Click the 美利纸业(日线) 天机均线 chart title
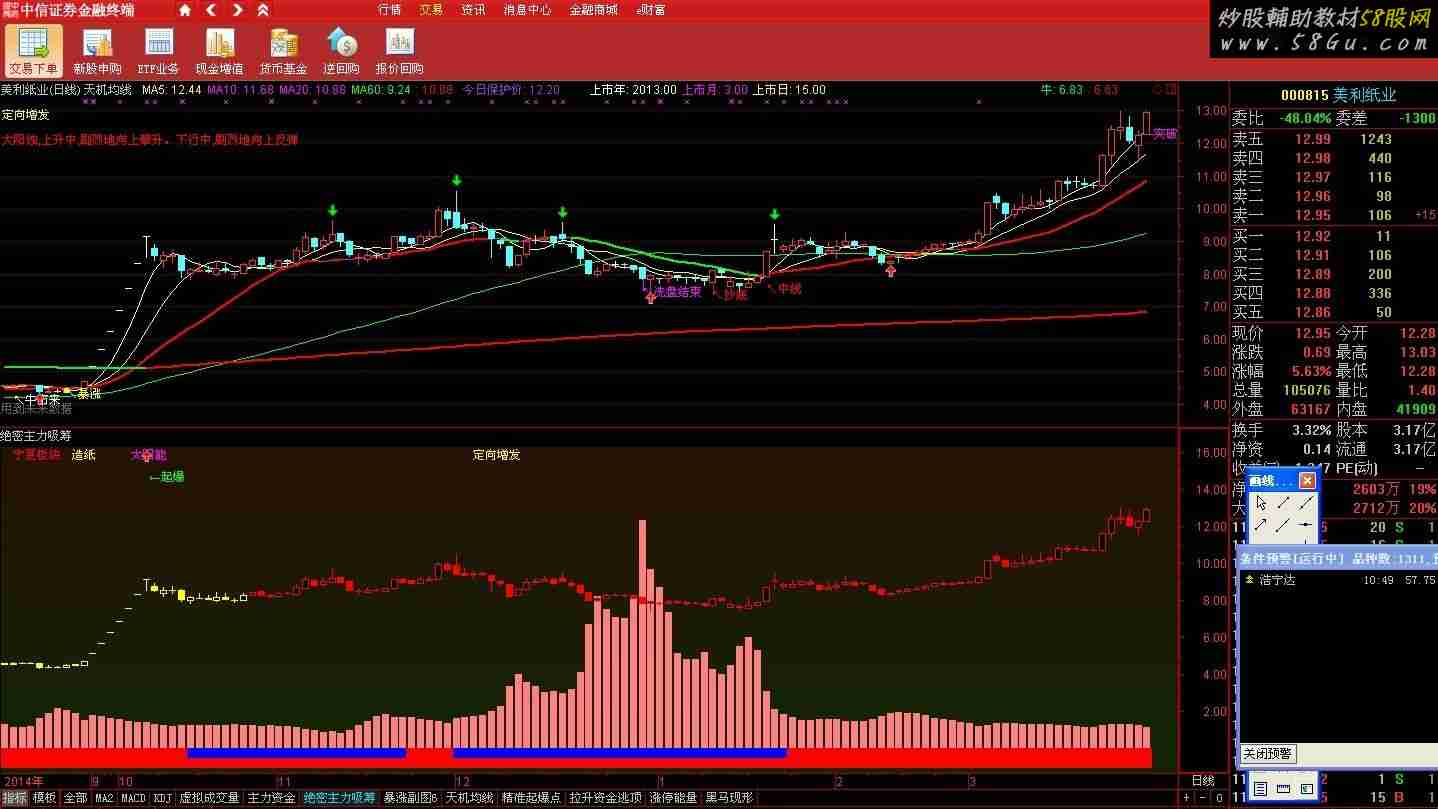 pos(66,90)
